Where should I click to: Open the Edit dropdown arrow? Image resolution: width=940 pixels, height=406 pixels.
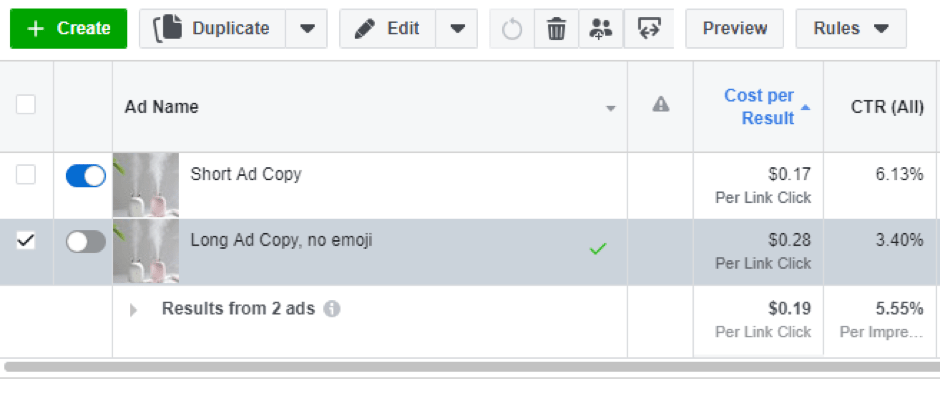(457, 29)
